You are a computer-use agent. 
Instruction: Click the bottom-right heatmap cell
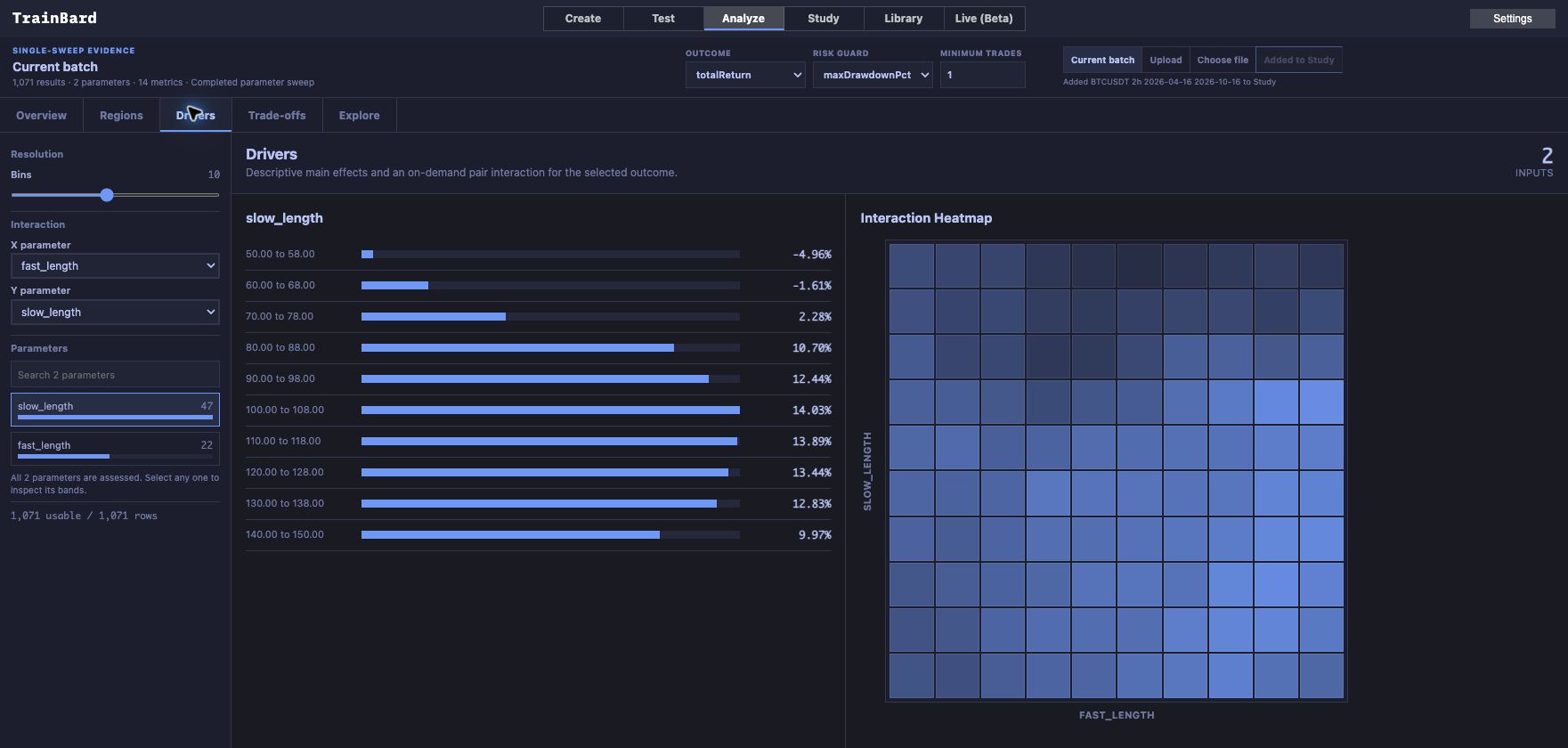(x=1321, y=675)
